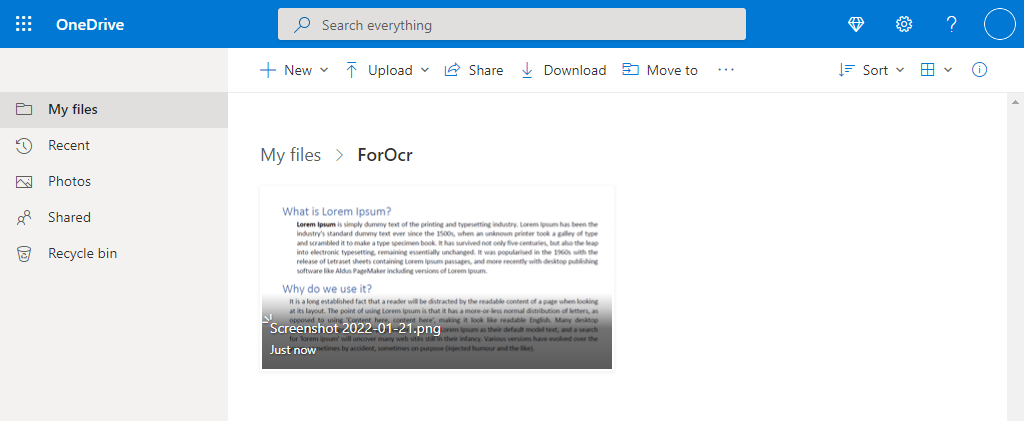Open Recycle bin in sidebar

114,253
